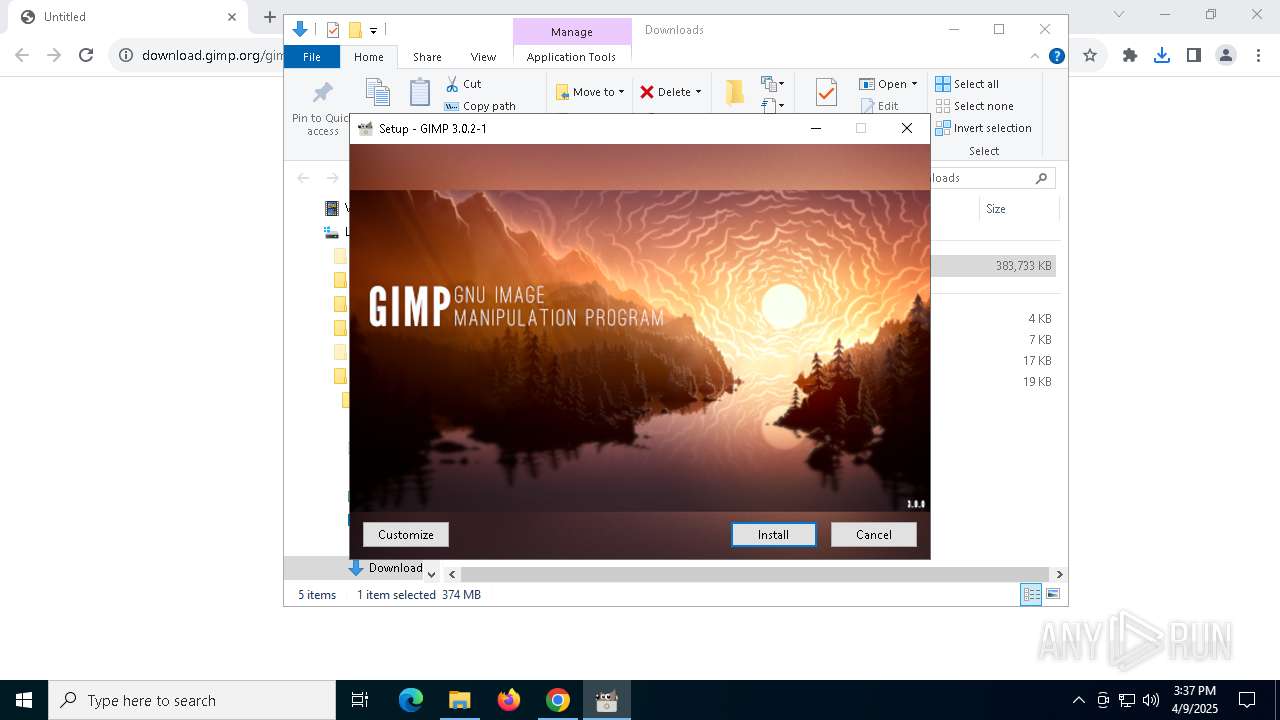The width and height of the screenshot is (1280, 720).
Task: Open Microsoft Edge from taskbar
Action: (x=411, y=700)
